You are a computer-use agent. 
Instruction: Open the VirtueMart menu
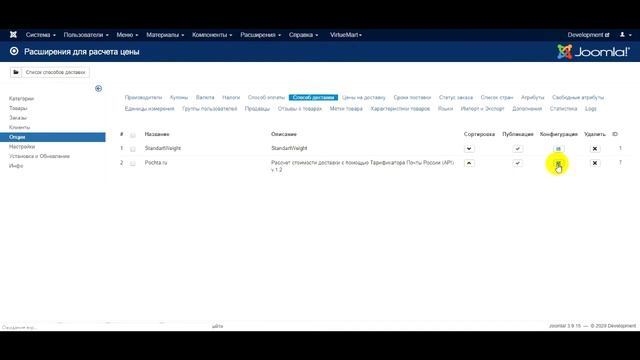(x=346, y=35)
